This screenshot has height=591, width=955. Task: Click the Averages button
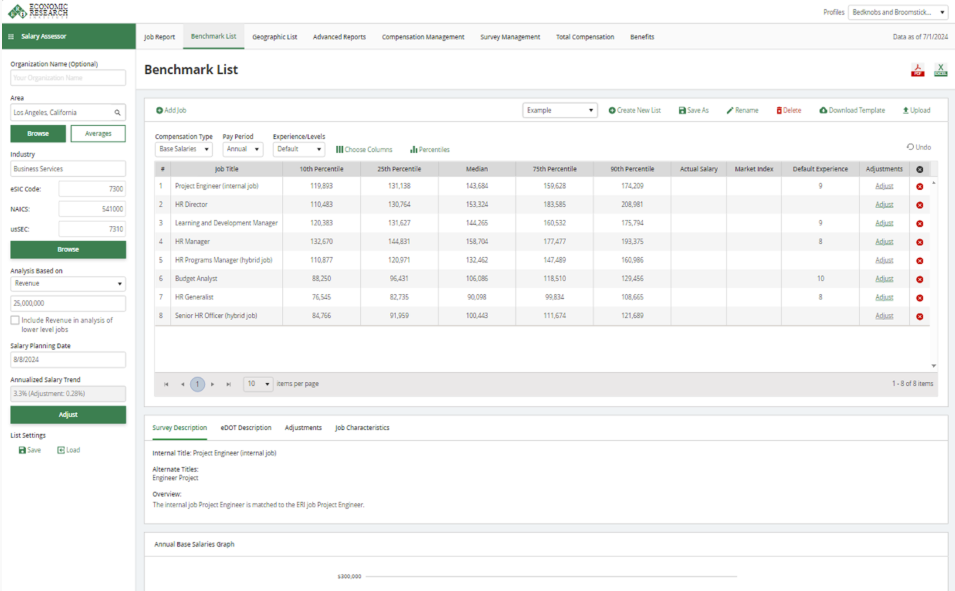point(98,133)
